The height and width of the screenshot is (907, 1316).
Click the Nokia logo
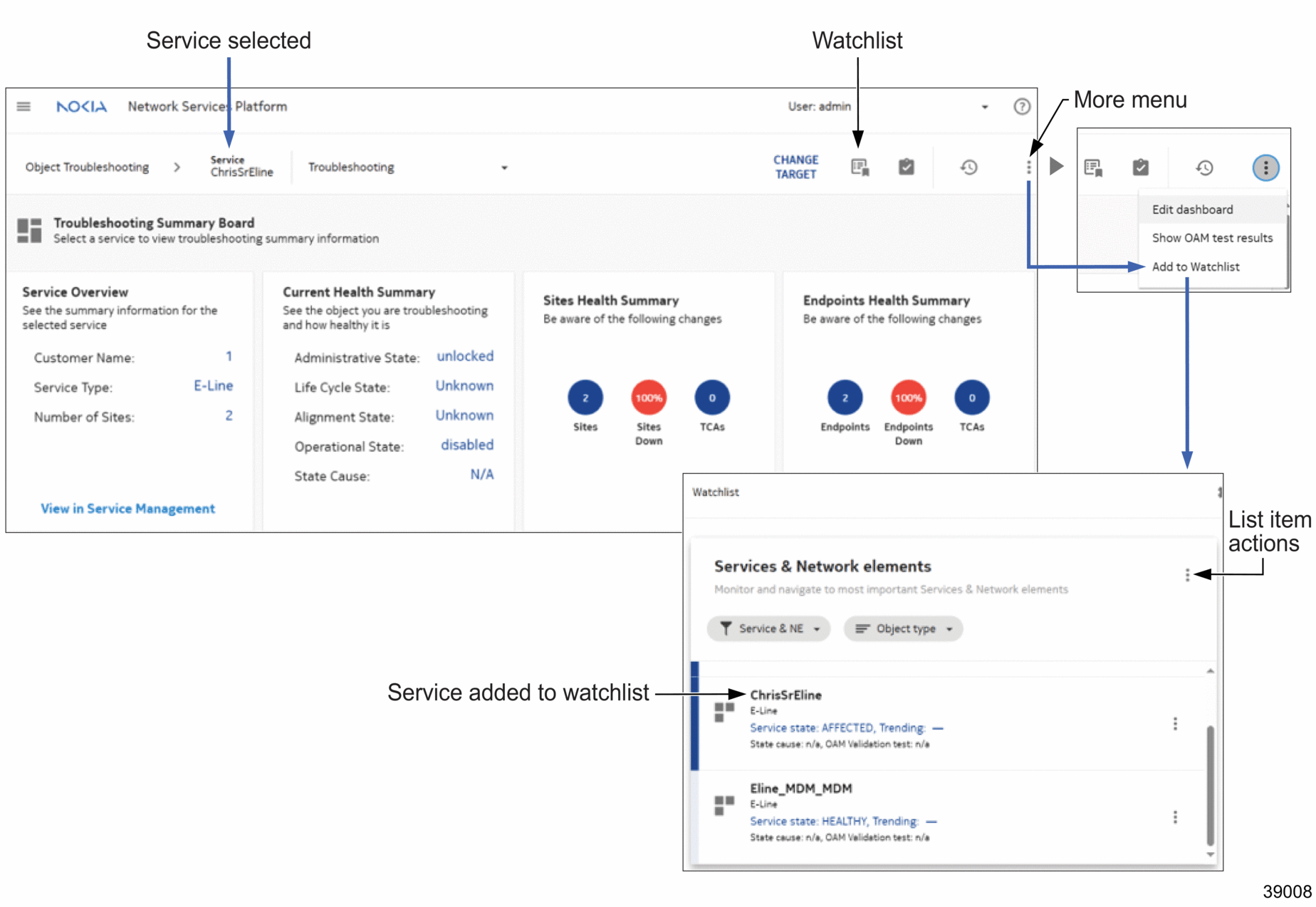[x=82, y=107]
